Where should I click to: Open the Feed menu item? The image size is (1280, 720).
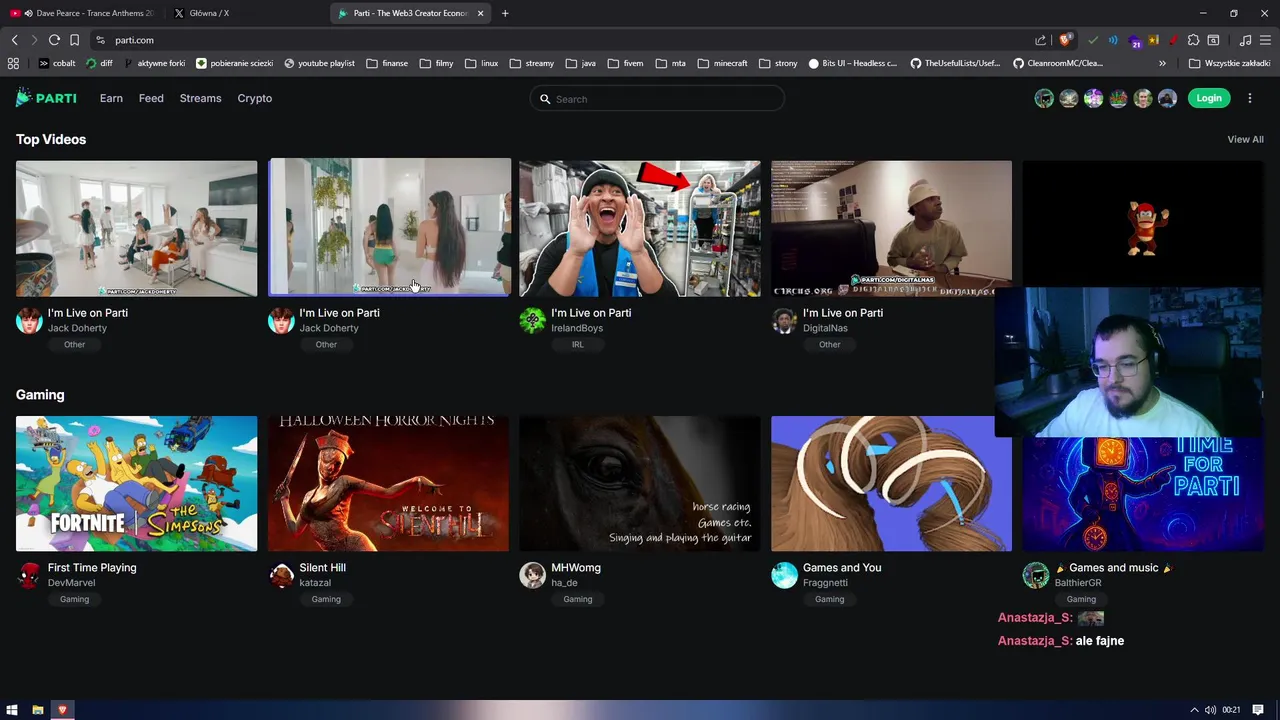point(151,98)
